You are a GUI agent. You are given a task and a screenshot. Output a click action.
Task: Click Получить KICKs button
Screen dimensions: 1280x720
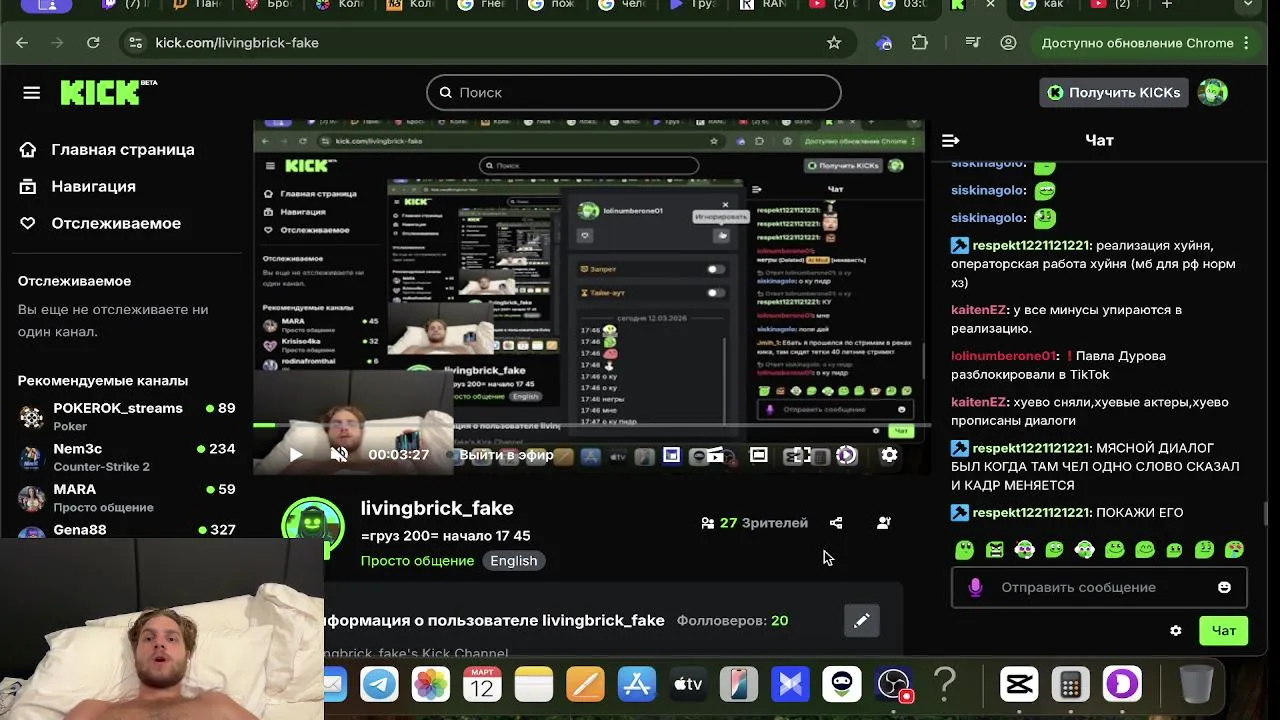pyautogui.click(x=1114, y=93)
